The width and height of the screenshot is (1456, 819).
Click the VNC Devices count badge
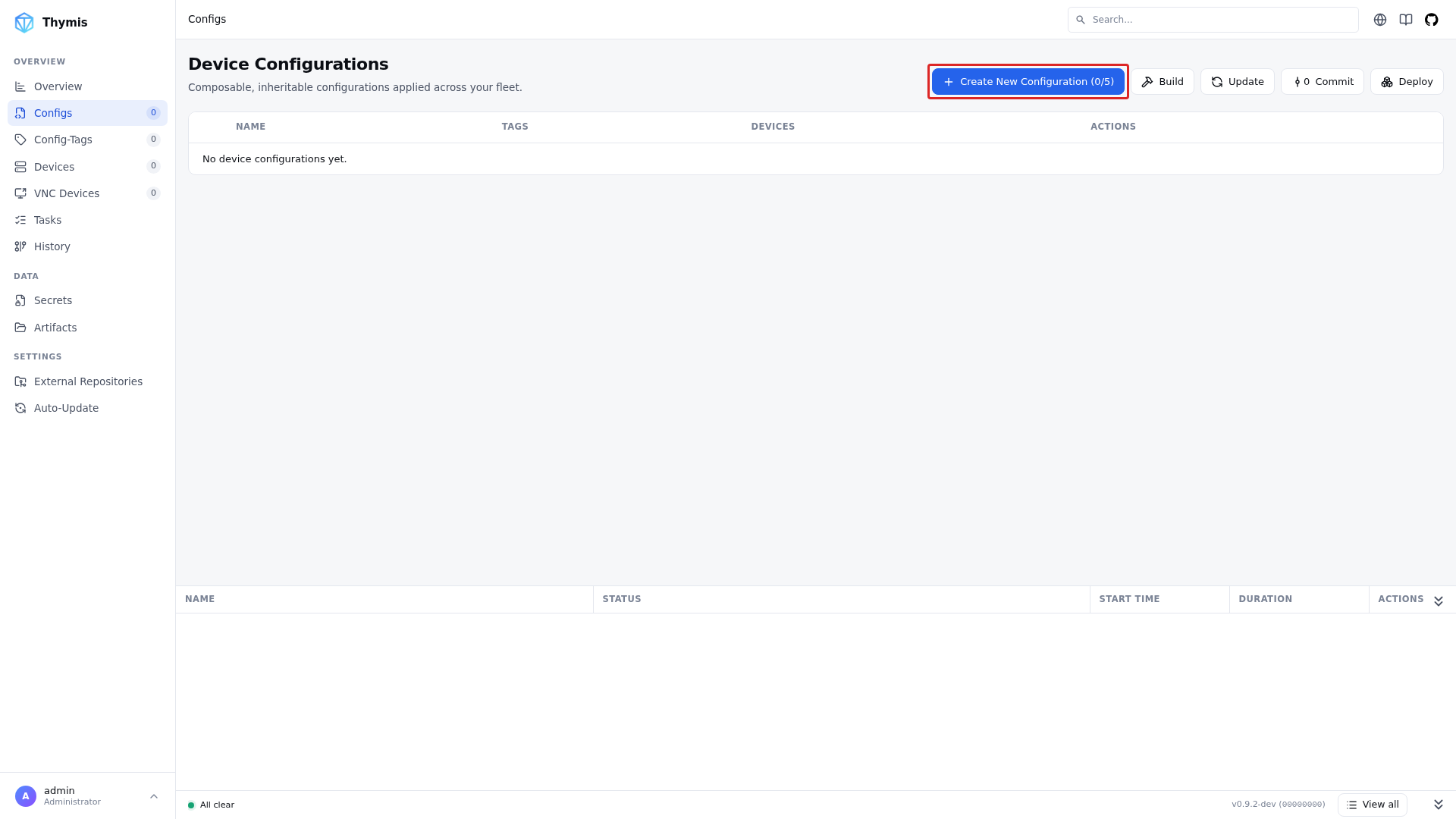coord(153,193)
